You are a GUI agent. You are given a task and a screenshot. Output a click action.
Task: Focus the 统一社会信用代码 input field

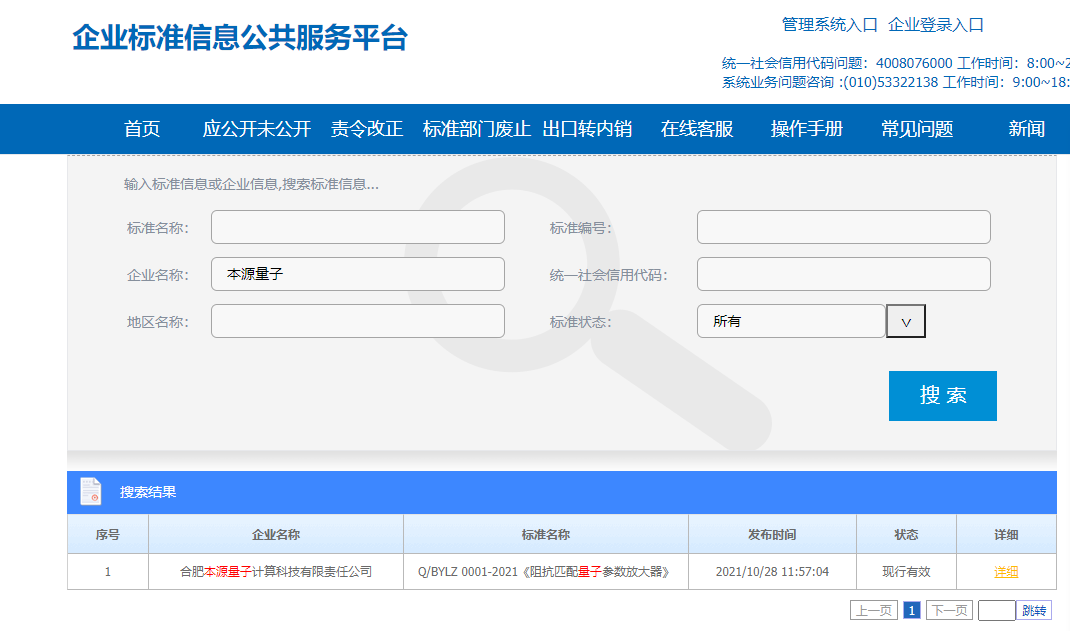(843, 274)
